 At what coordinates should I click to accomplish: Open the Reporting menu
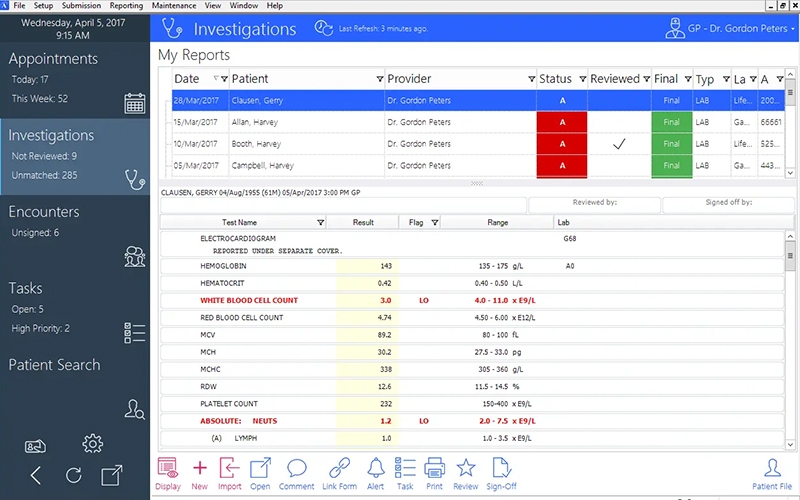pyautogui.click(x=126, y=6)
